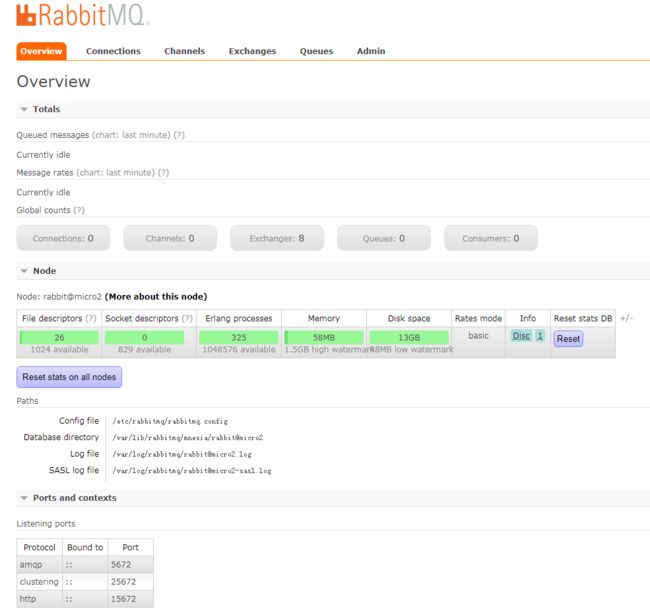Click Reset stats on all nodes
Screen dimensions: 650x613
69,377
